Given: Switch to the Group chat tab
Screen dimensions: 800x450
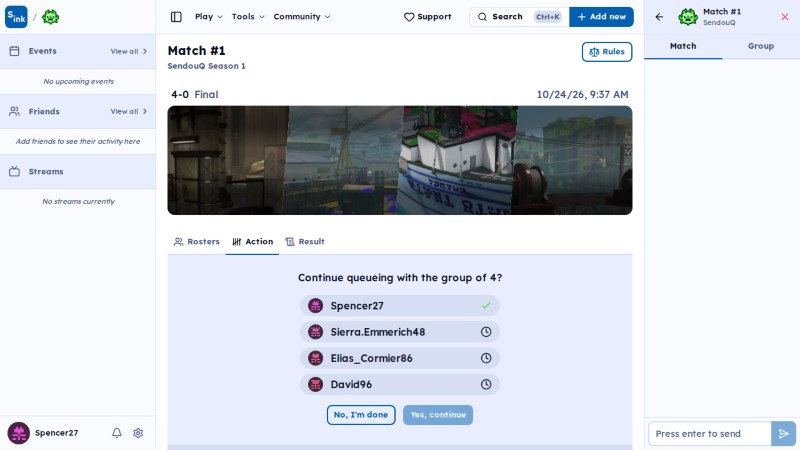Looking at the screenshot, I should point(761,46).
